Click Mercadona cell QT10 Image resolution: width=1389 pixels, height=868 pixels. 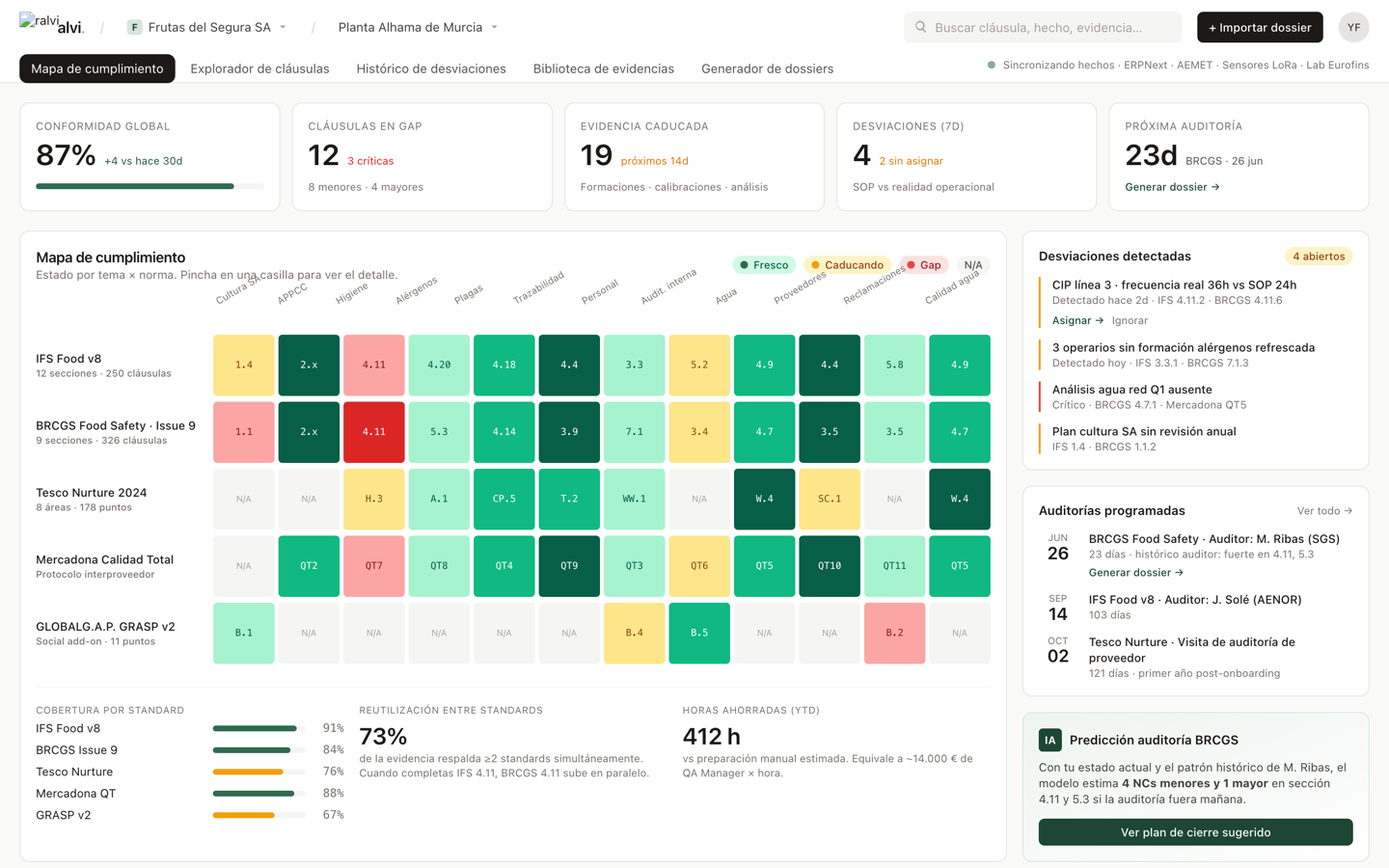(830, 566)
